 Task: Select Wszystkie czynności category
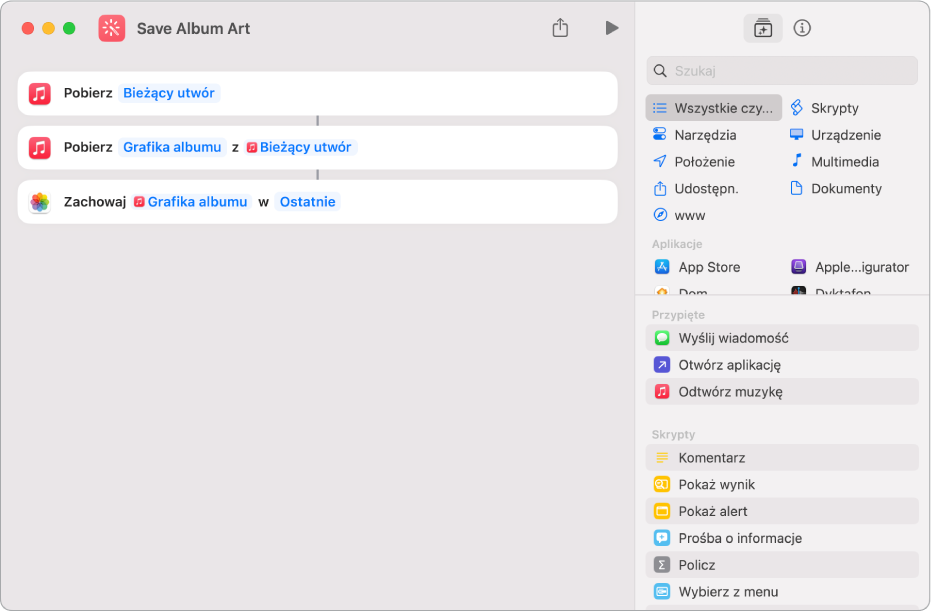tap(714, 108)
